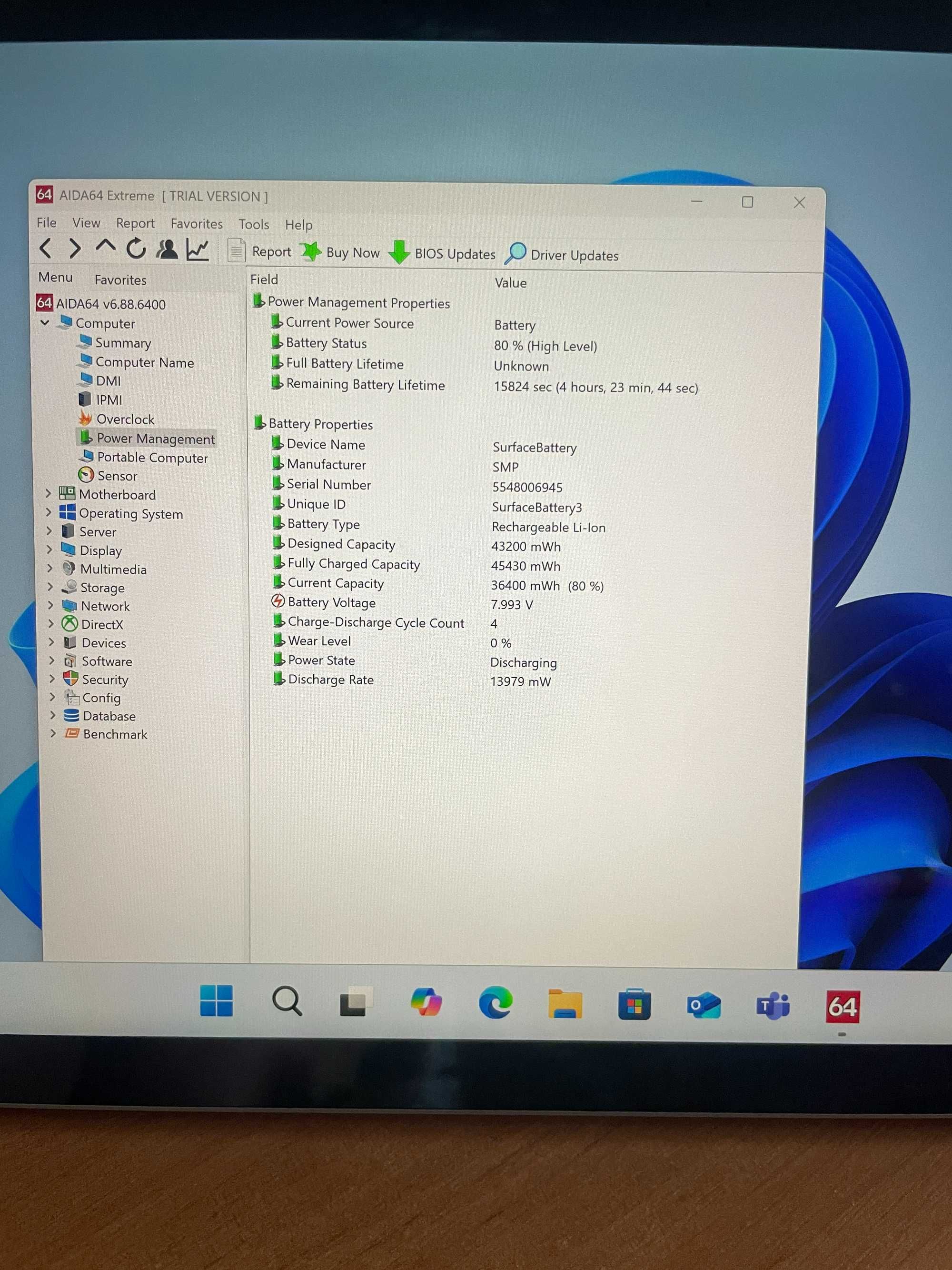Open the graph statistics toolbar icon

tap(198, 250)
